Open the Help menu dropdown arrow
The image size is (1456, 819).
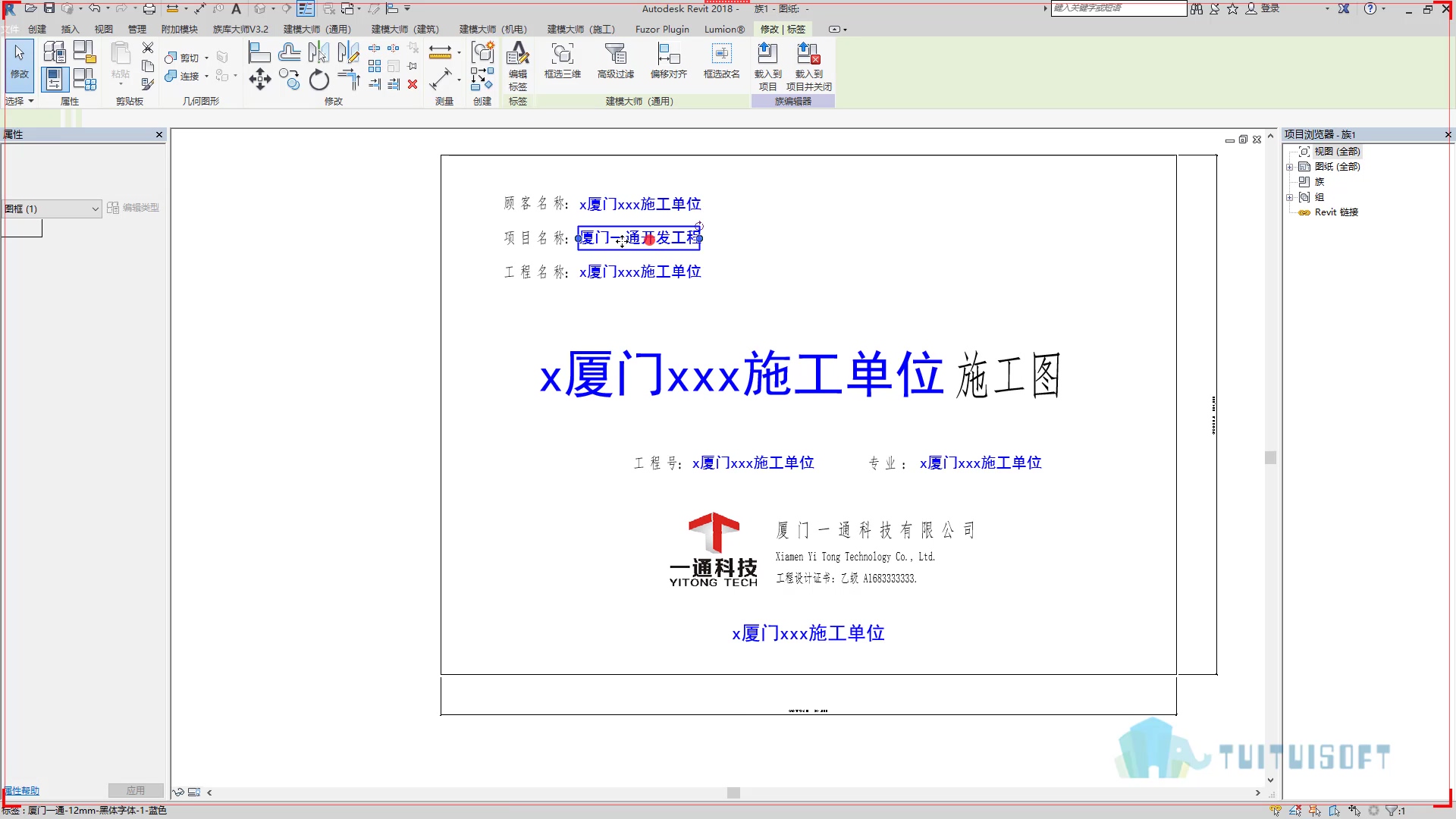pyautogui.click(x=1384, y=8)
